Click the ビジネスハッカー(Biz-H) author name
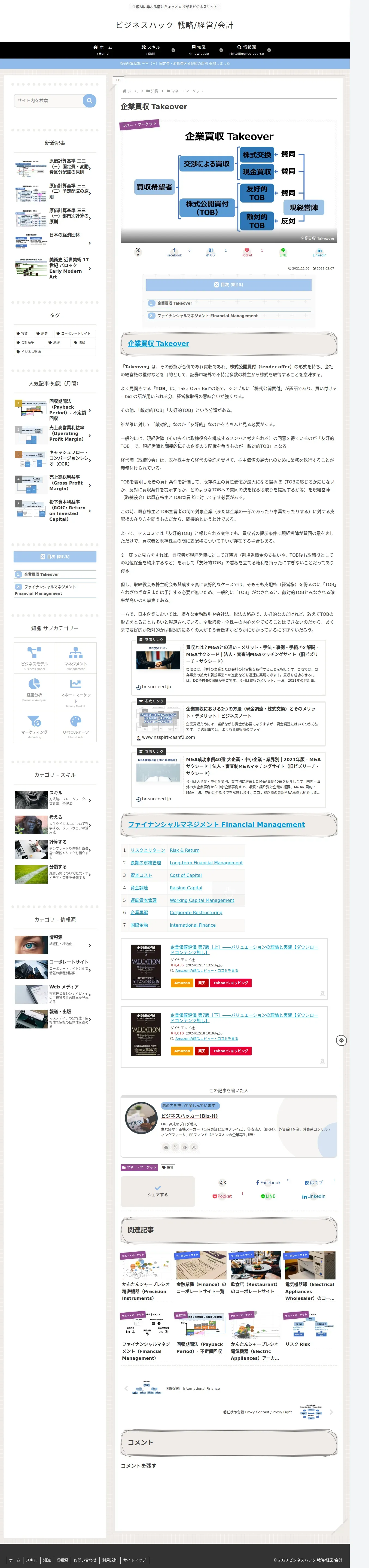This screenshot has width=369, height=1568. (189, 1116)
